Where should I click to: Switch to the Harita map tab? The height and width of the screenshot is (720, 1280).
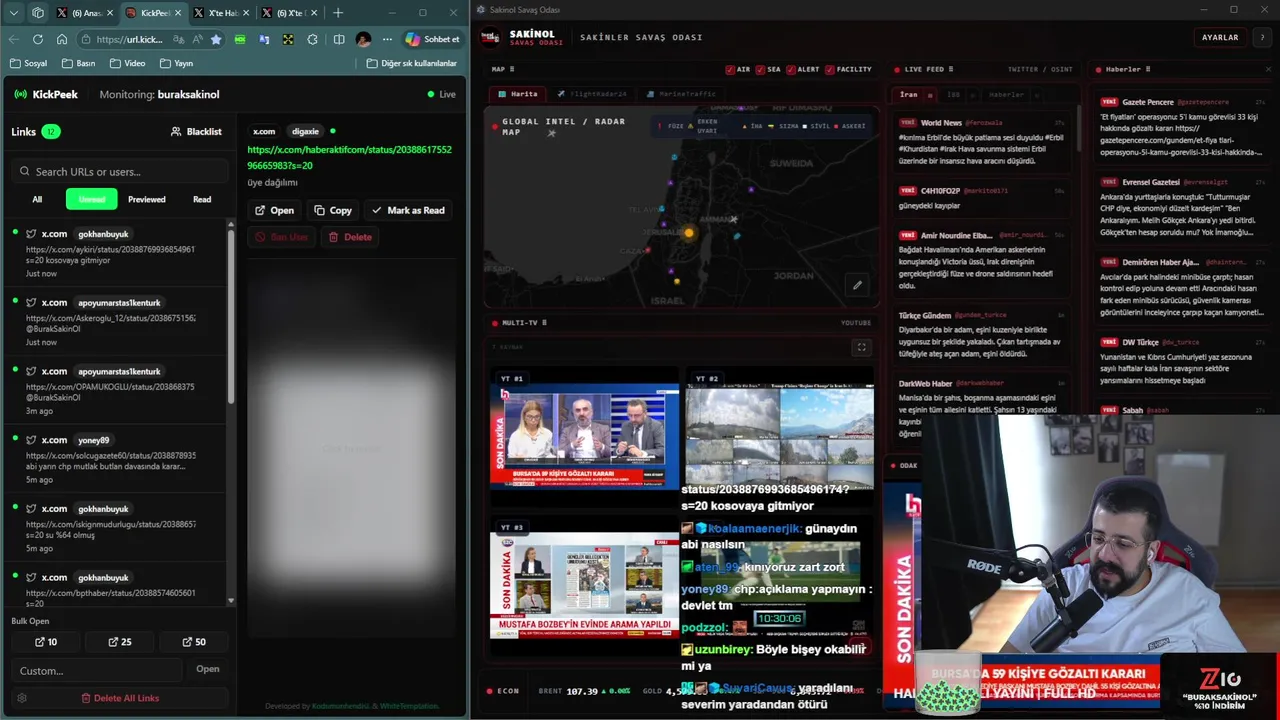pyautogui.click(x=519, y=94)
